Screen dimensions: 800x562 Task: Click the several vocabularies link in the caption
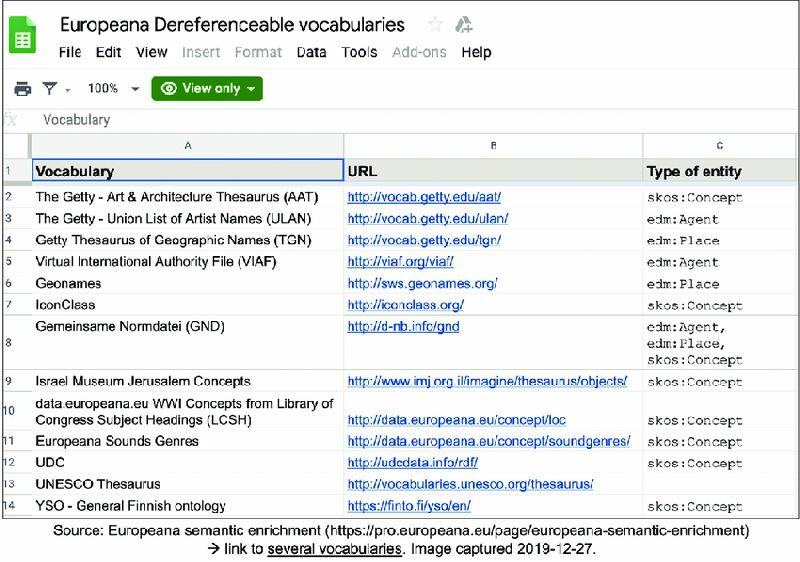[x=334, y=549]
